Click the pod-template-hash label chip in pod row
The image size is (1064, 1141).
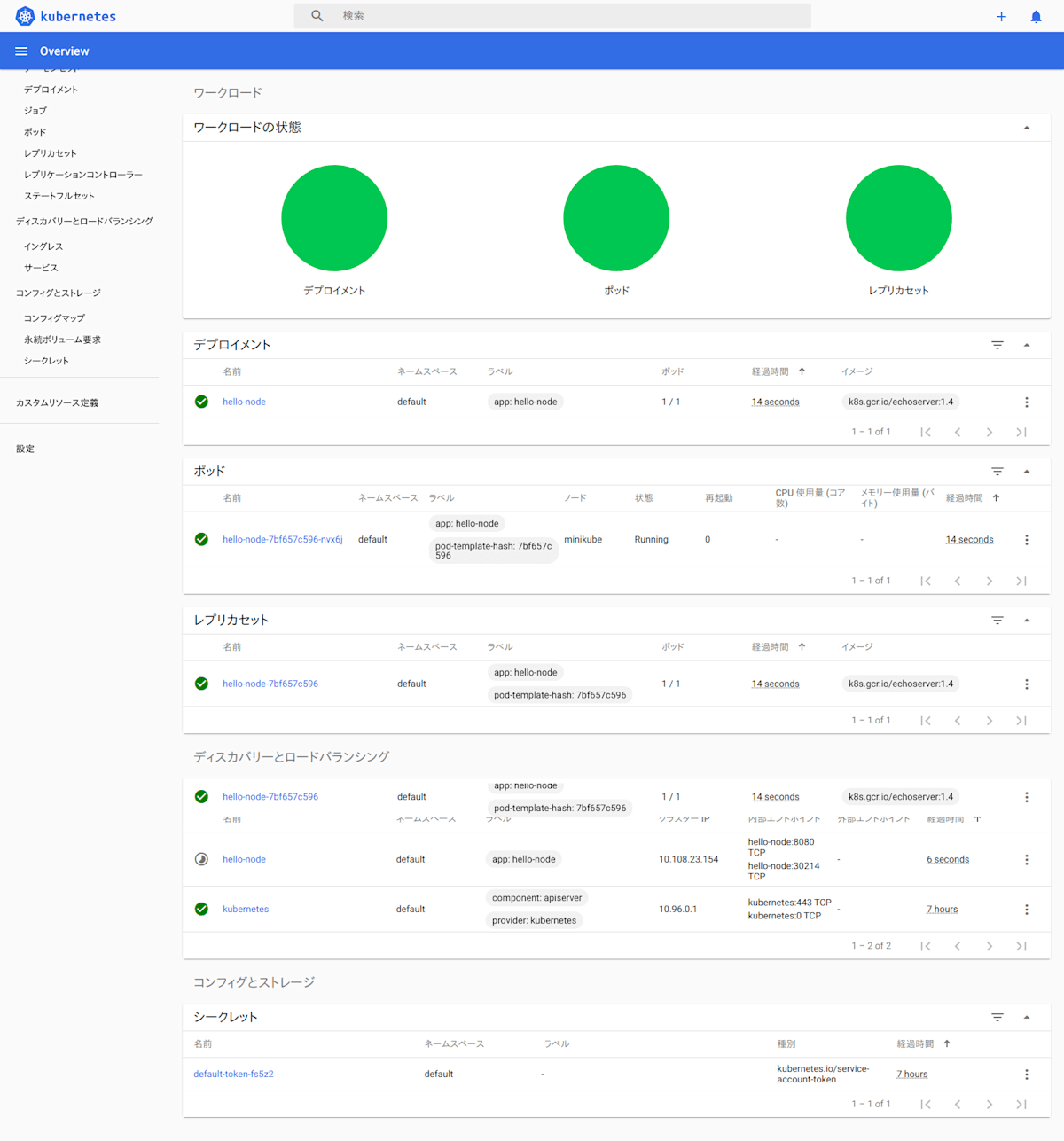click(493, 551)
